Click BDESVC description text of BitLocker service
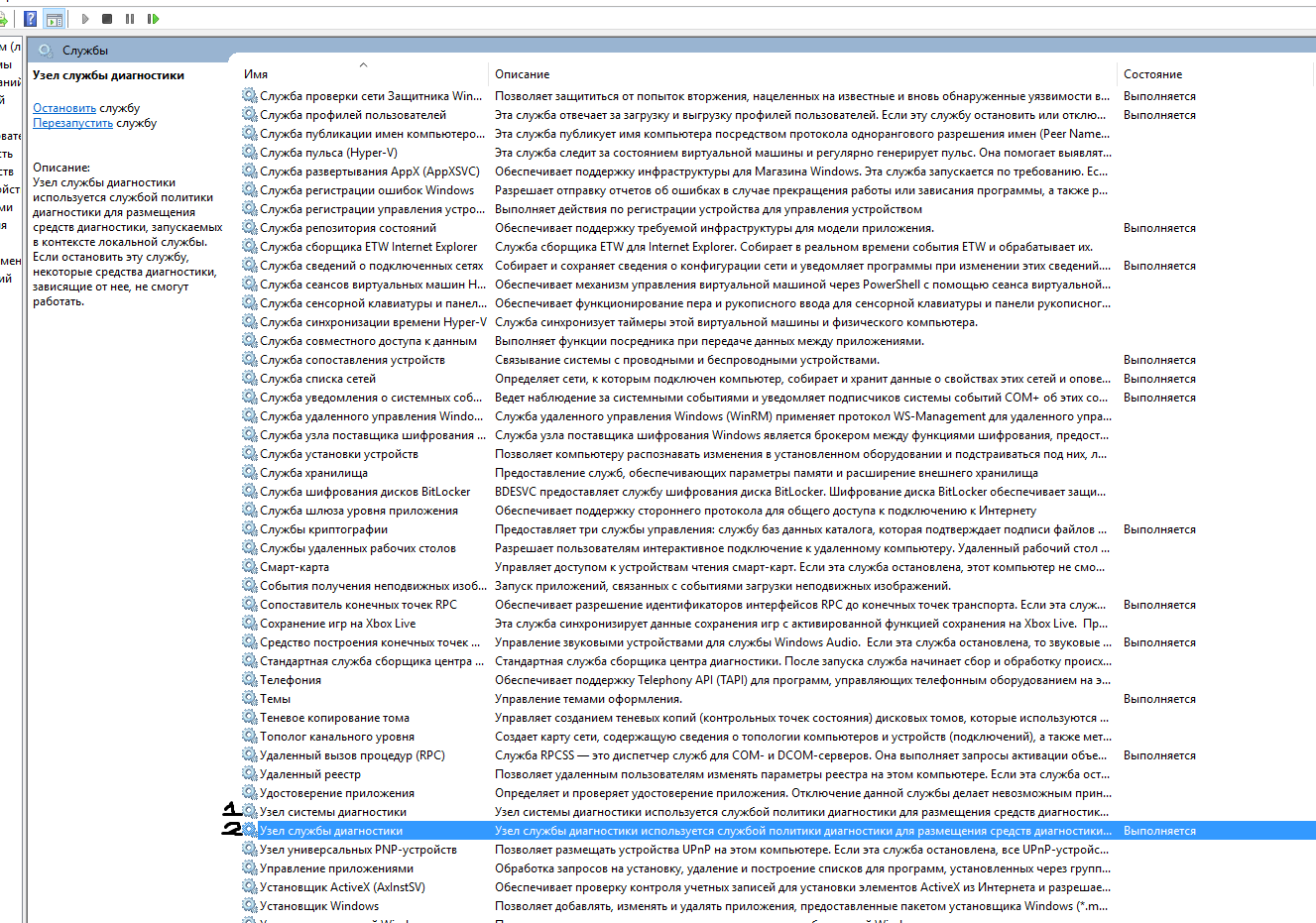The height and width of the screenshot is (923, 1316). 800,492
